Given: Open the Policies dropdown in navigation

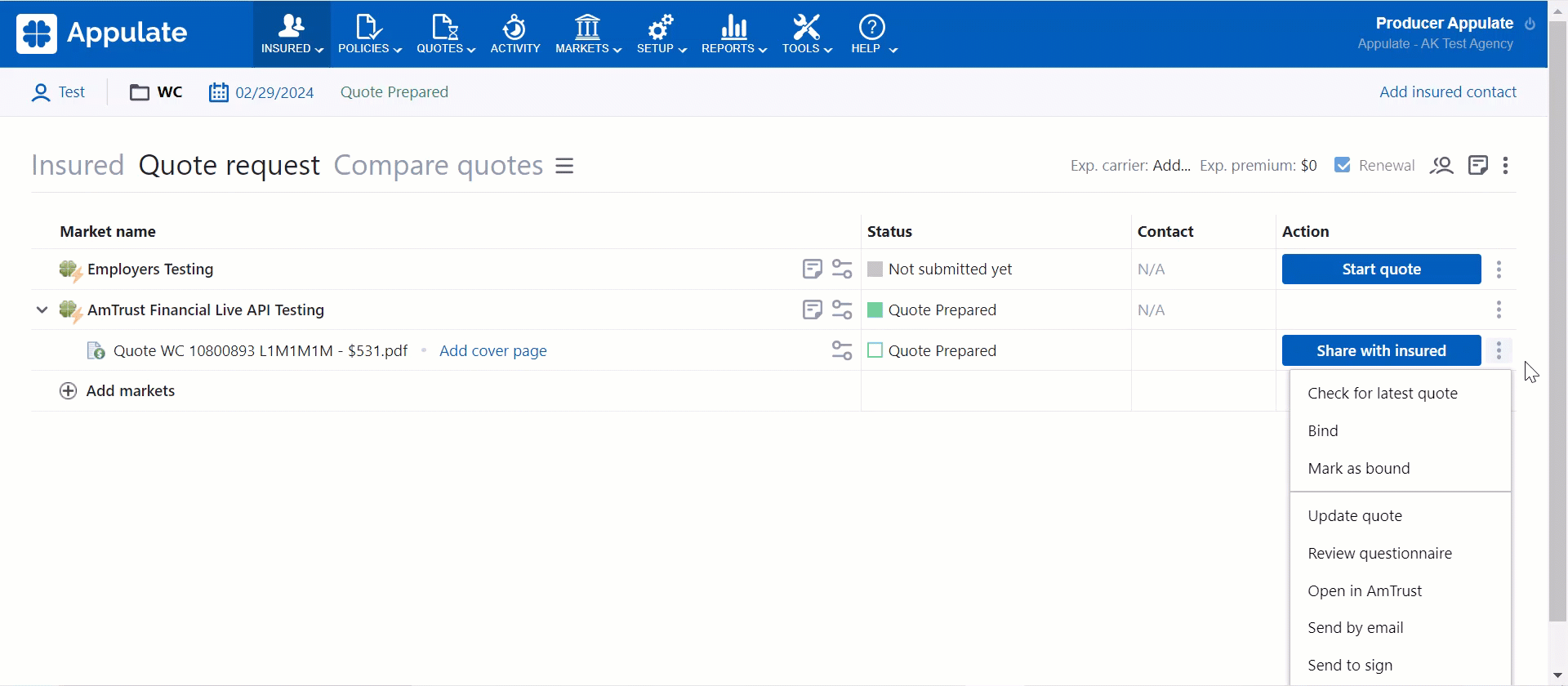Looking at the screenshot, I should coord(369,34).
